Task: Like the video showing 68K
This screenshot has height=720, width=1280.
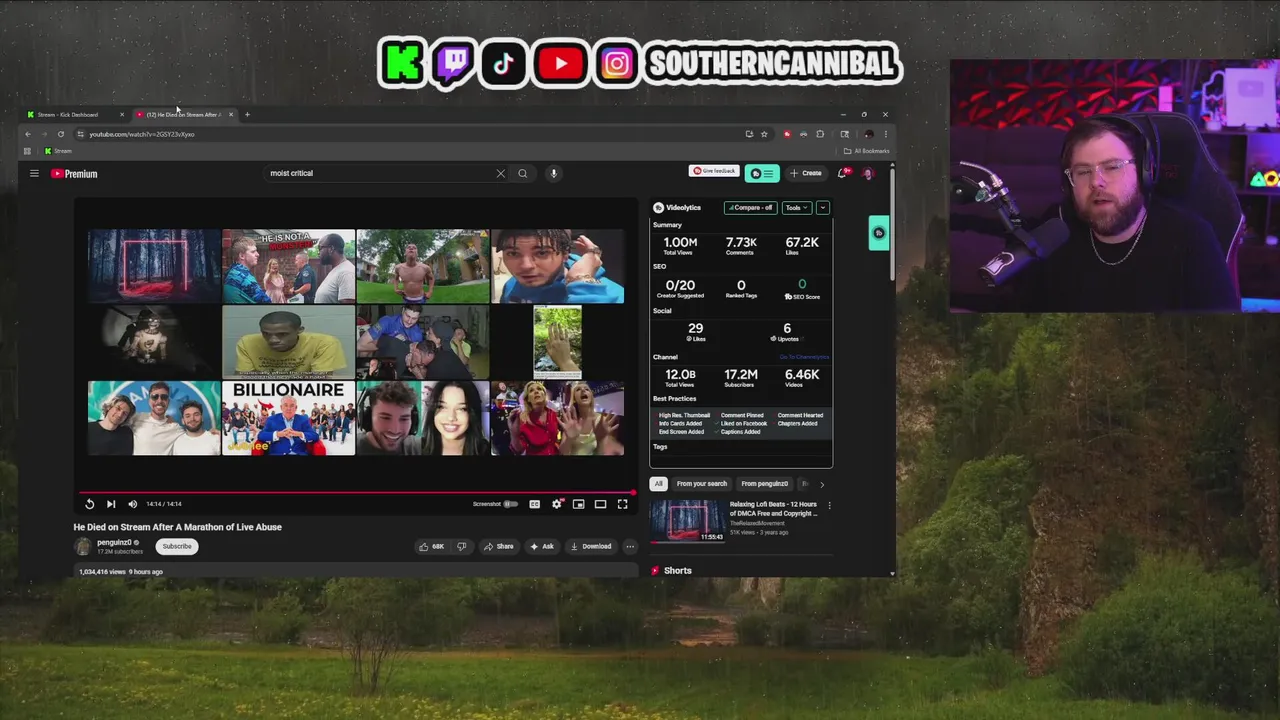Action: [431, 546]
